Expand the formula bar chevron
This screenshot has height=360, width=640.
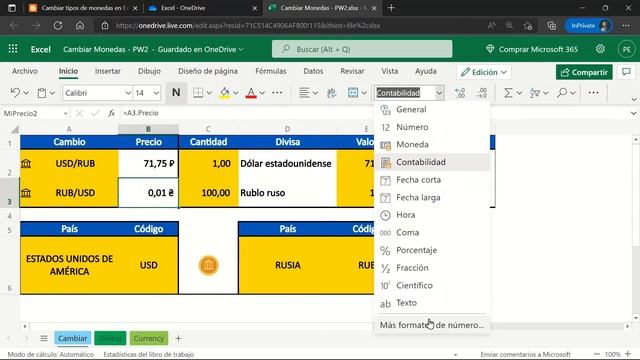[633, 113]
